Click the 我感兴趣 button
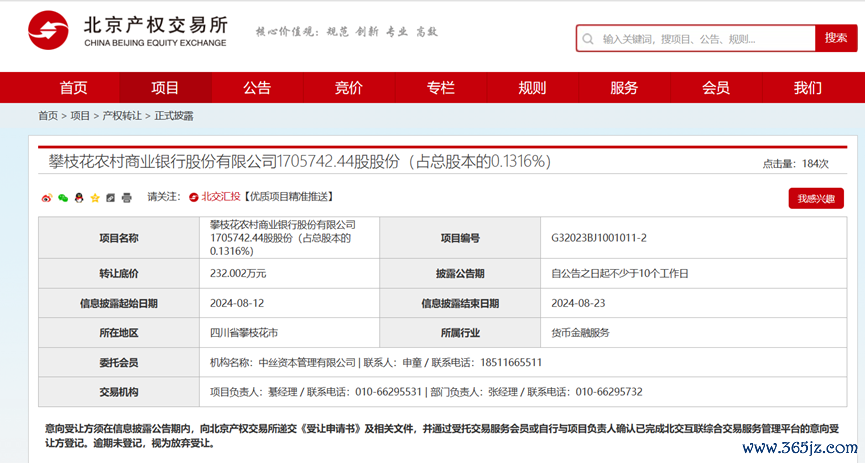The image size is (865, 463). (816, 198)
